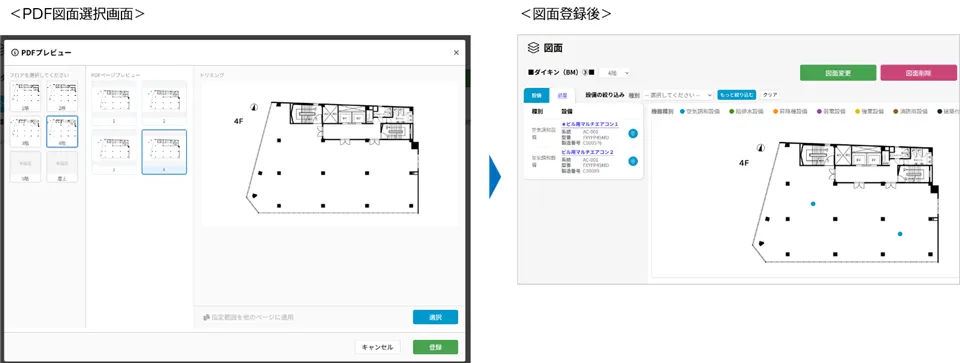Click the もっと絞り込む button
The width and height of the screenshot is (960, 363).
tap(737, 95)
